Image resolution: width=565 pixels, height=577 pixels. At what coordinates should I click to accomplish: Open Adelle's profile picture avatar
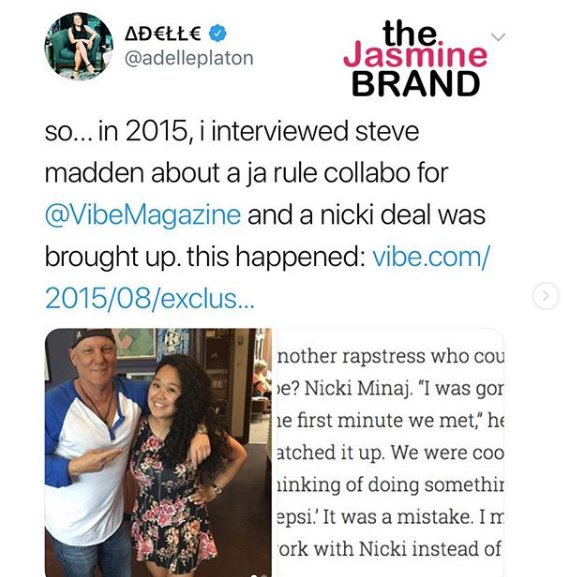(78, 46)
